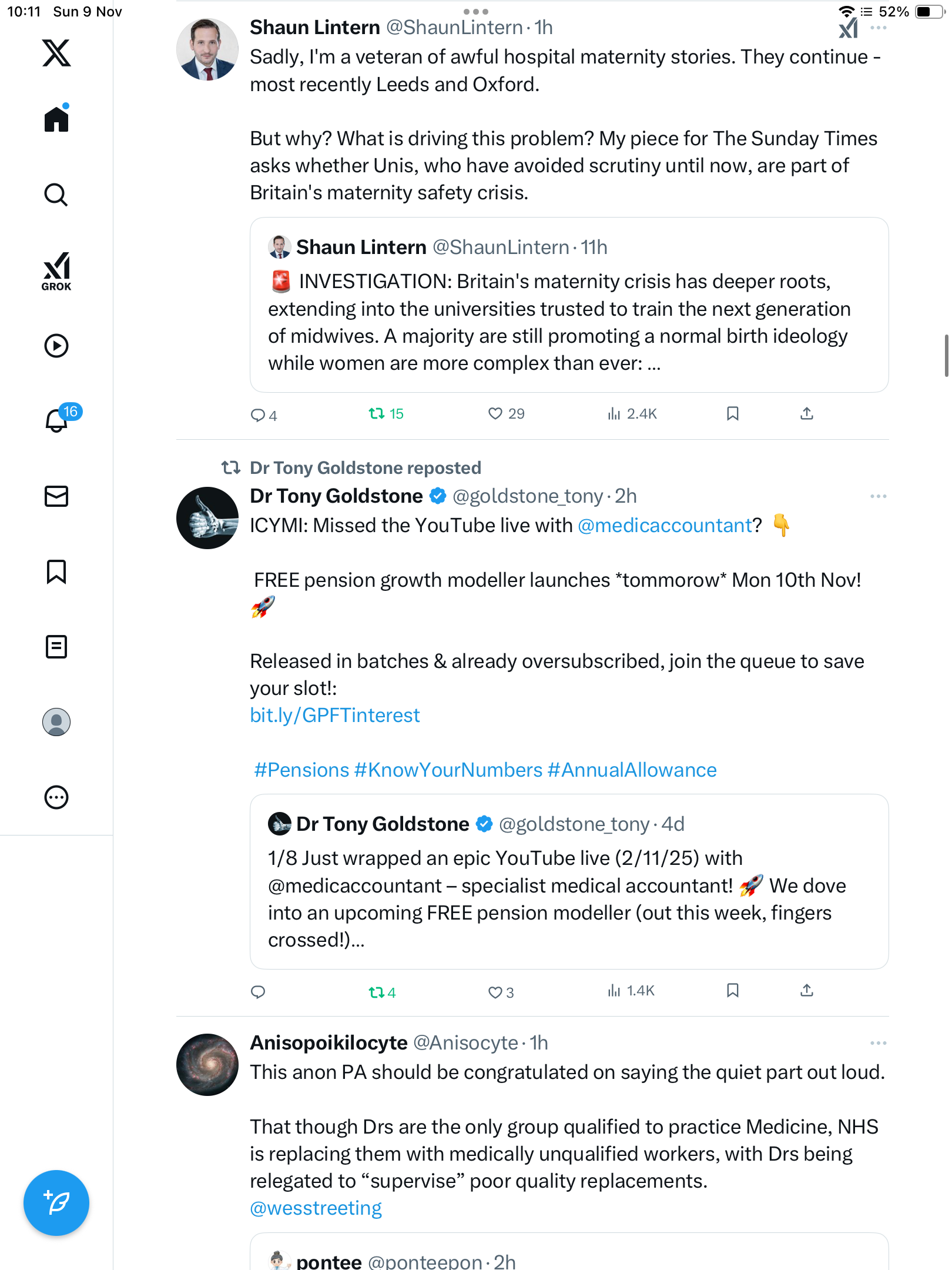952x1270 pixels.
Task: Open the #KnowYourNumbers hashtag
Action: click(x=448, y=770)
